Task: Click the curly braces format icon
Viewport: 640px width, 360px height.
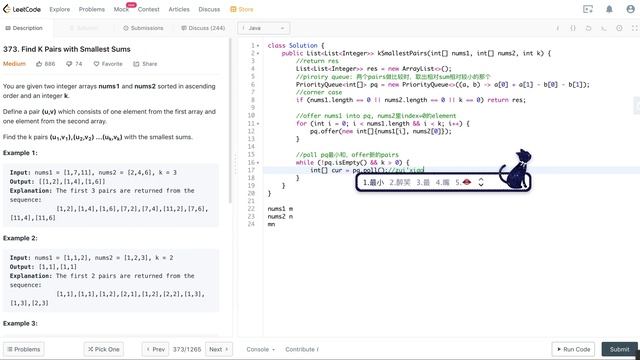Action: pos(573,28)
